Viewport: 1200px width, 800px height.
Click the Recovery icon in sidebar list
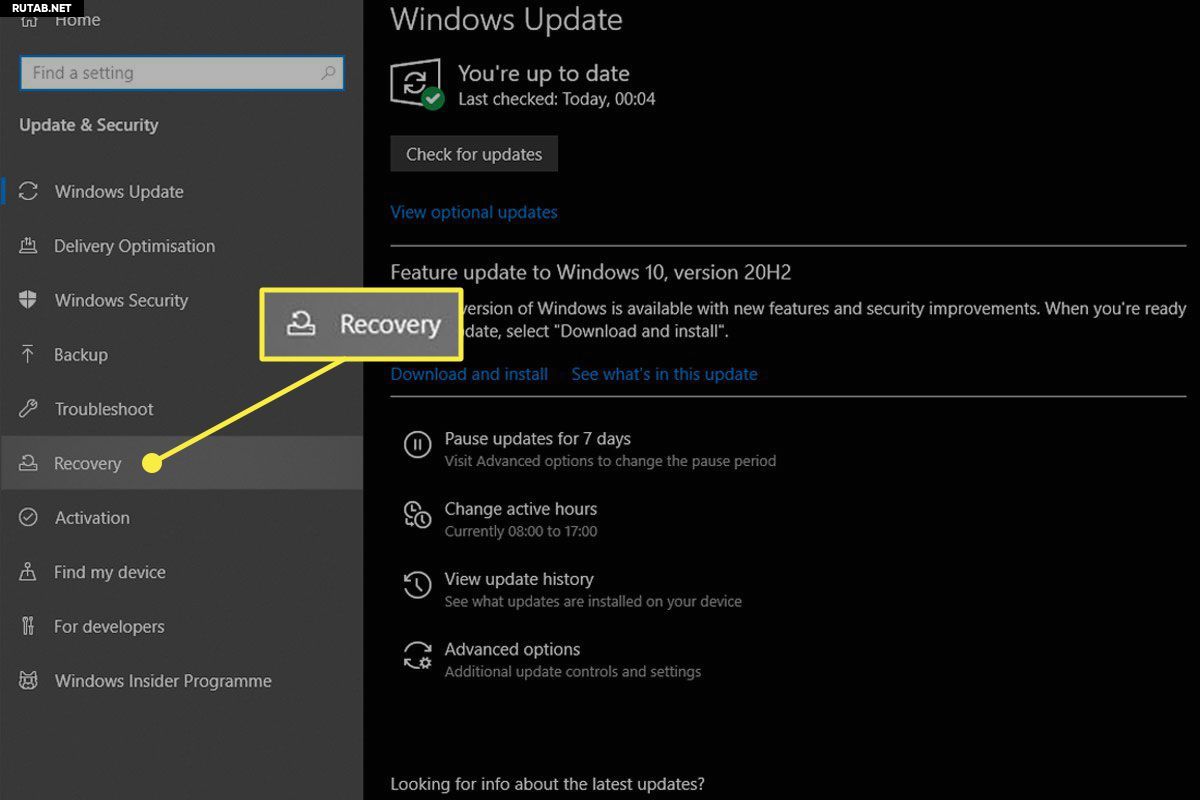(x=29, y=463)
